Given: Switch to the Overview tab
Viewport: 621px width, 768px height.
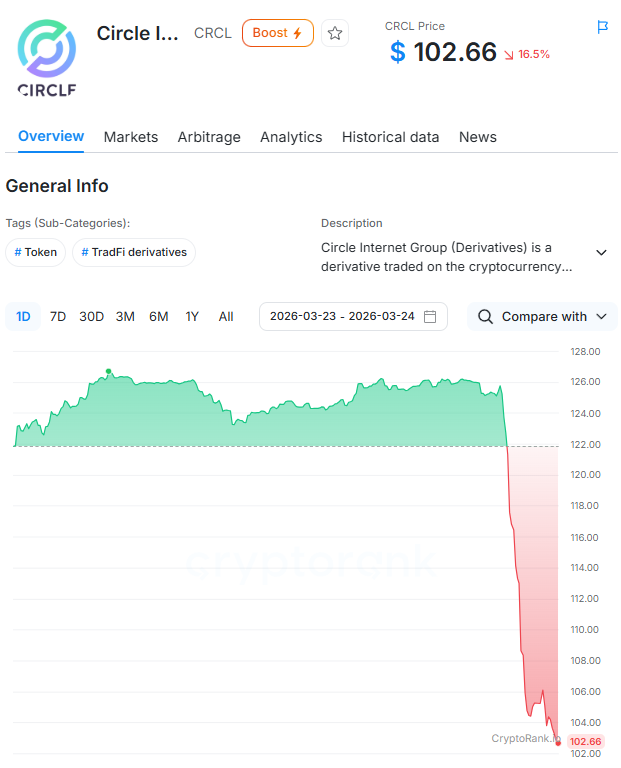Looking at the screenshot, I should tap(51, 136).
